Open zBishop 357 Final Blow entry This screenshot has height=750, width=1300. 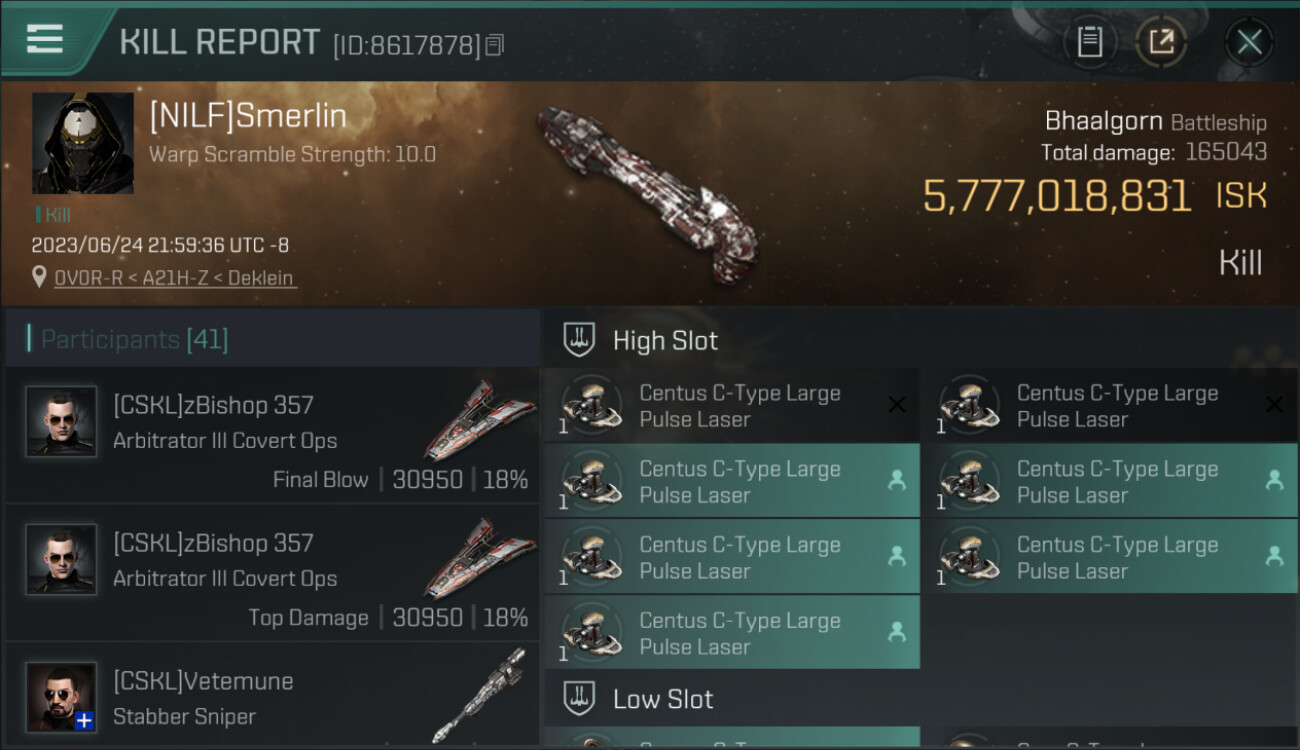(272, 437)
